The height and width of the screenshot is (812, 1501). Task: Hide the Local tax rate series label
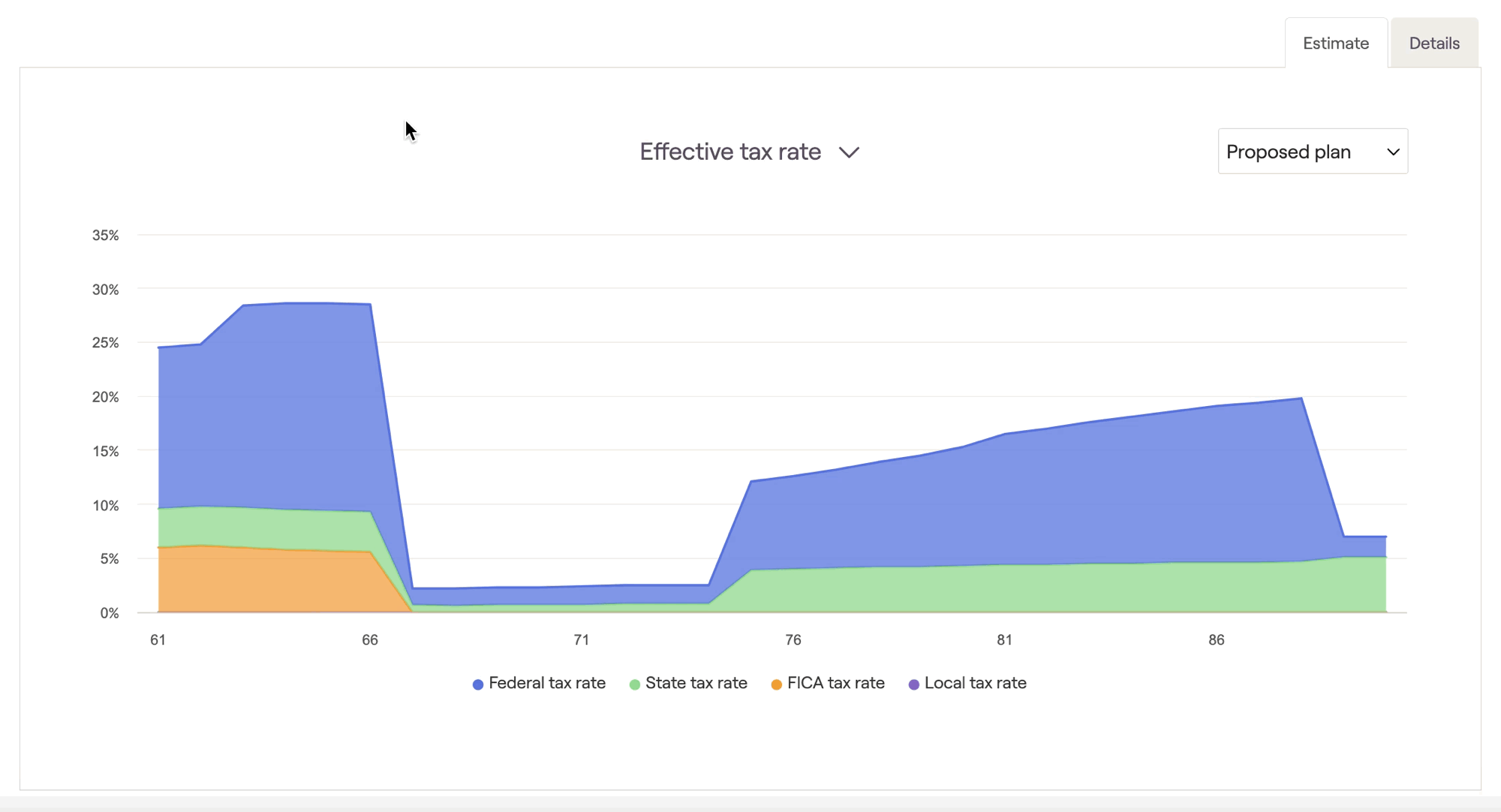tap(975, 683)
